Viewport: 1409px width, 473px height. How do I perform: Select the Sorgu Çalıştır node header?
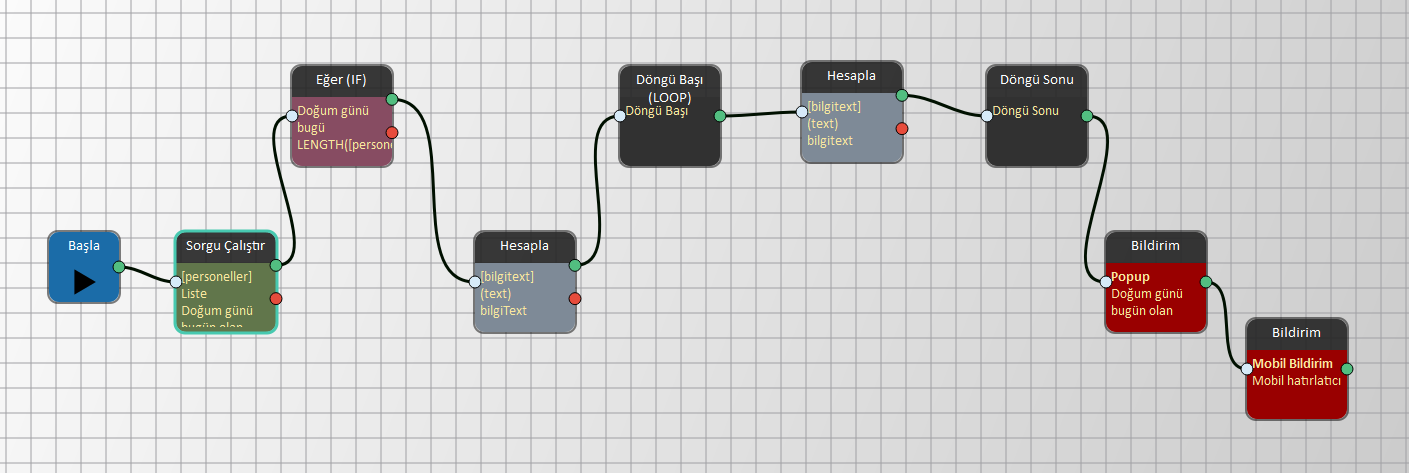coord(225,246)
